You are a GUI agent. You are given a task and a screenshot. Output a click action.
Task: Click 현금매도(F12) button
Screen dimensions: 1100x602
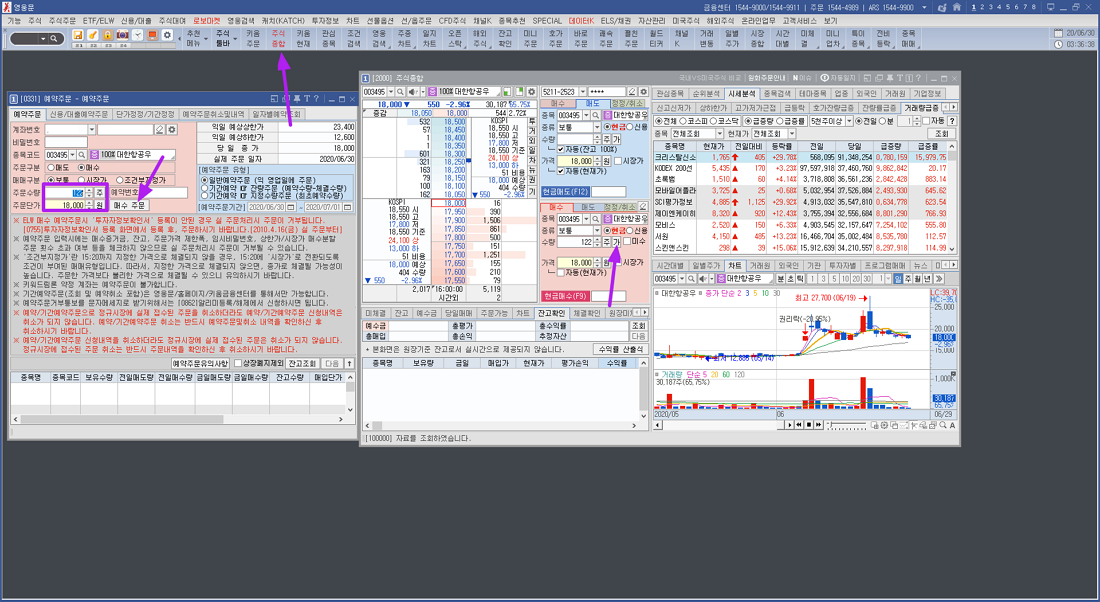coord(565,192)
